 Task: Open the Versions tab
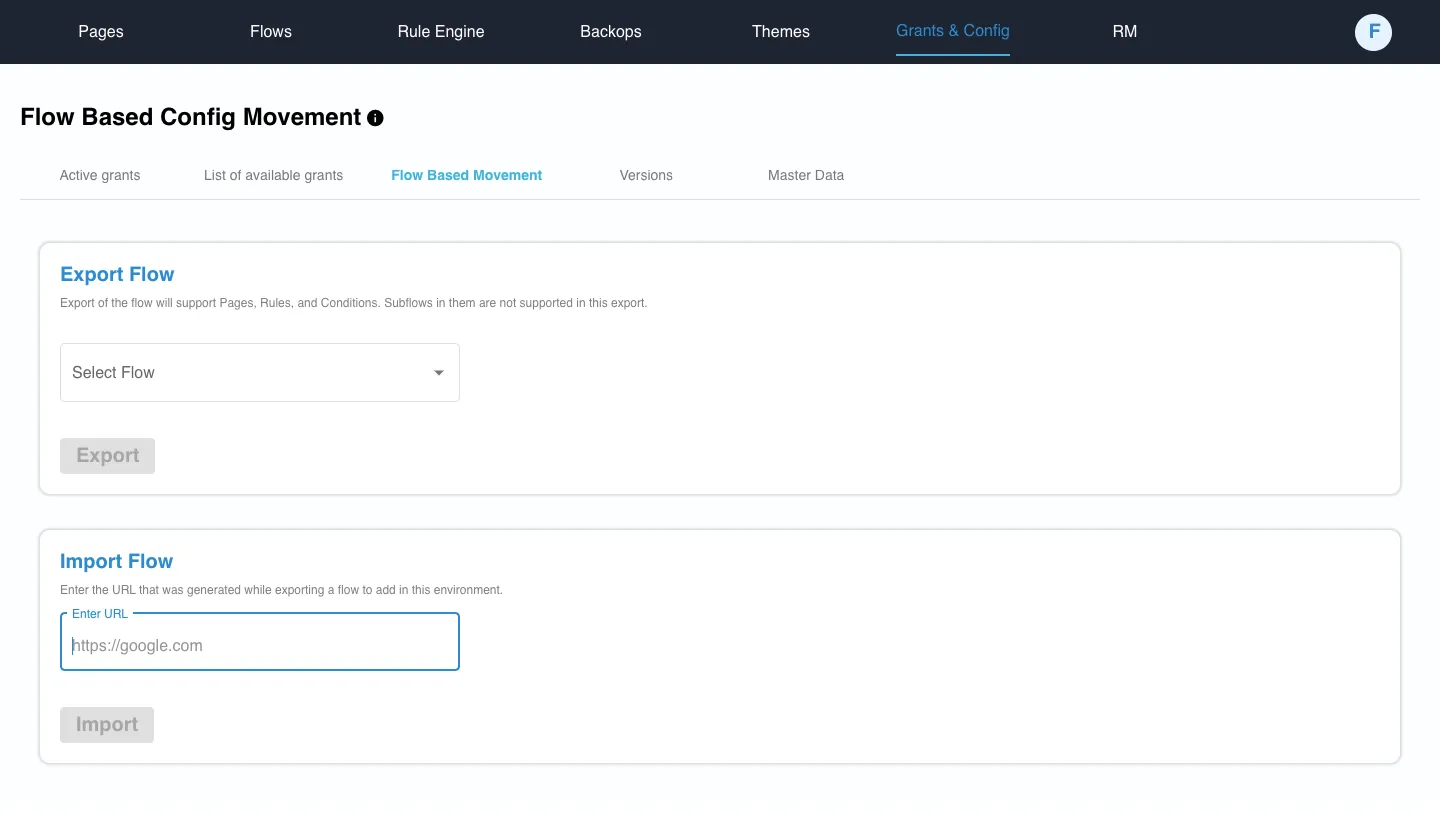coord(646,175)
